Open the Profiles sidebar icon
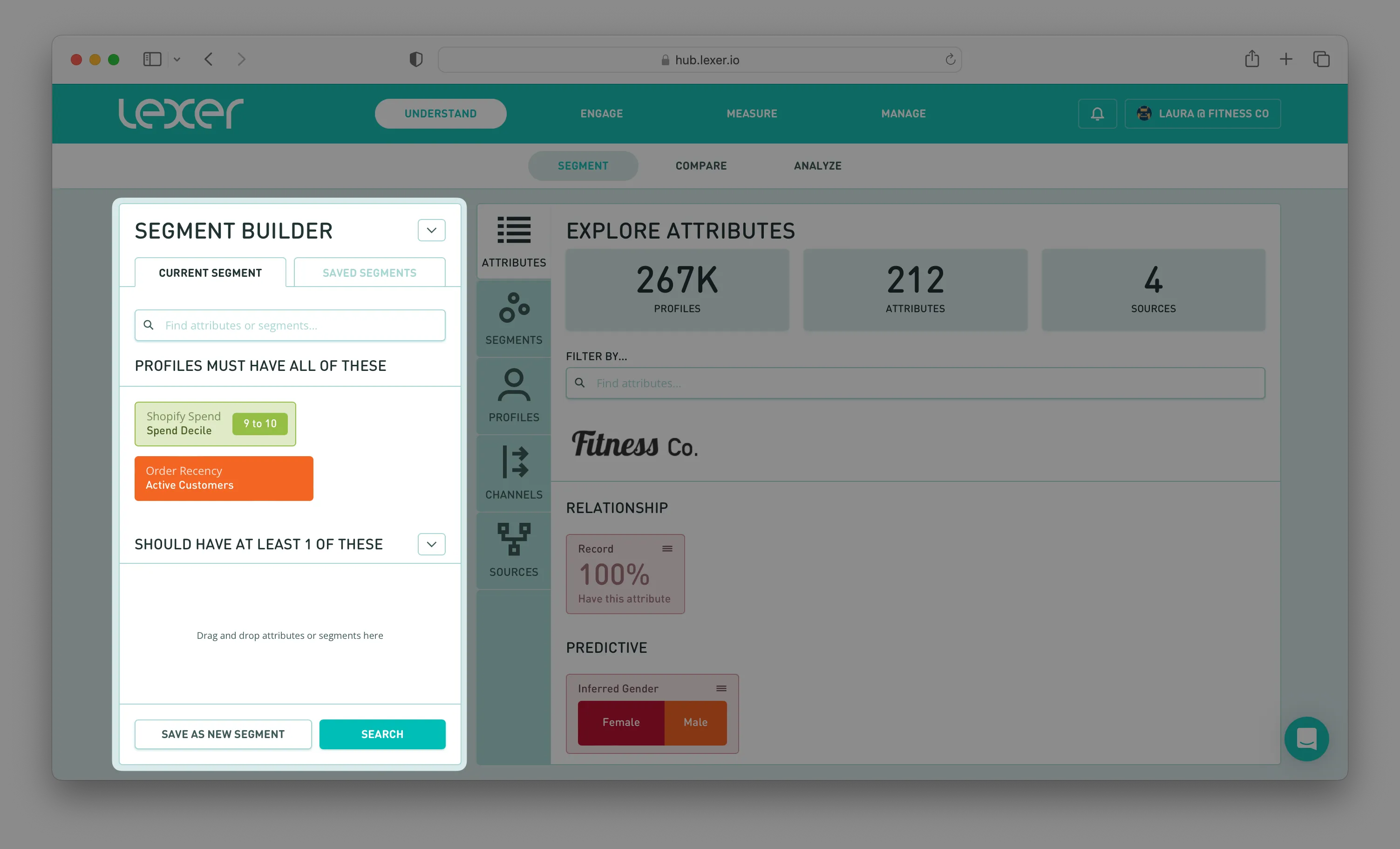 [x=514, y=385]
